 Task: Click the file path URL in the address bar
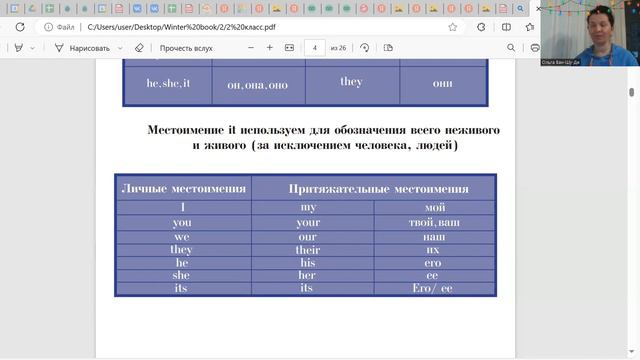[x=182, y=27]
